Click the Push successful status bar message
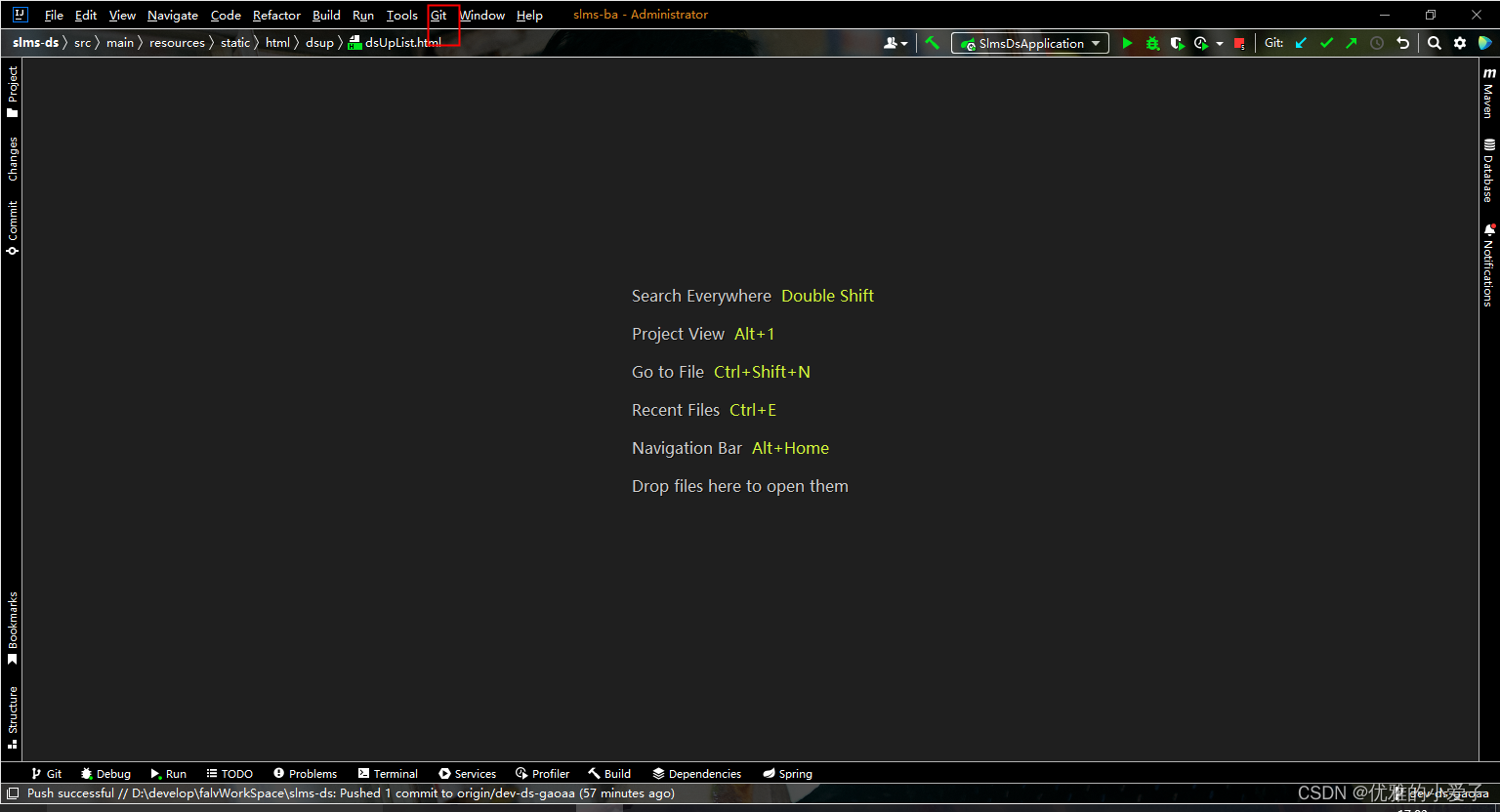The image size is (1500, 812). click(x=351, y=793)
